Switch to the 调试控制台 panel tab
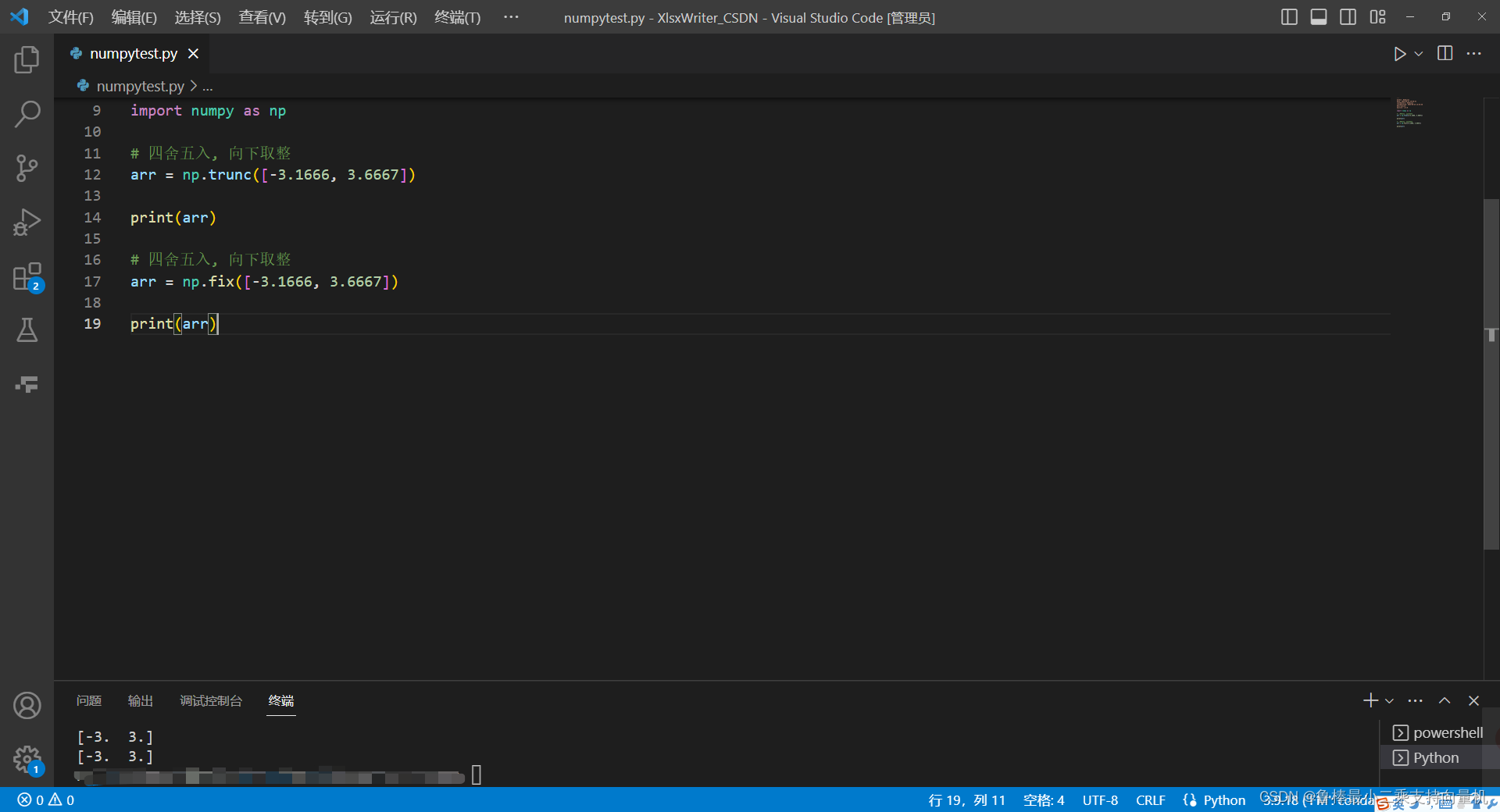The height and width of the screenshot is (812, 1500). click(x=211, y=700)
